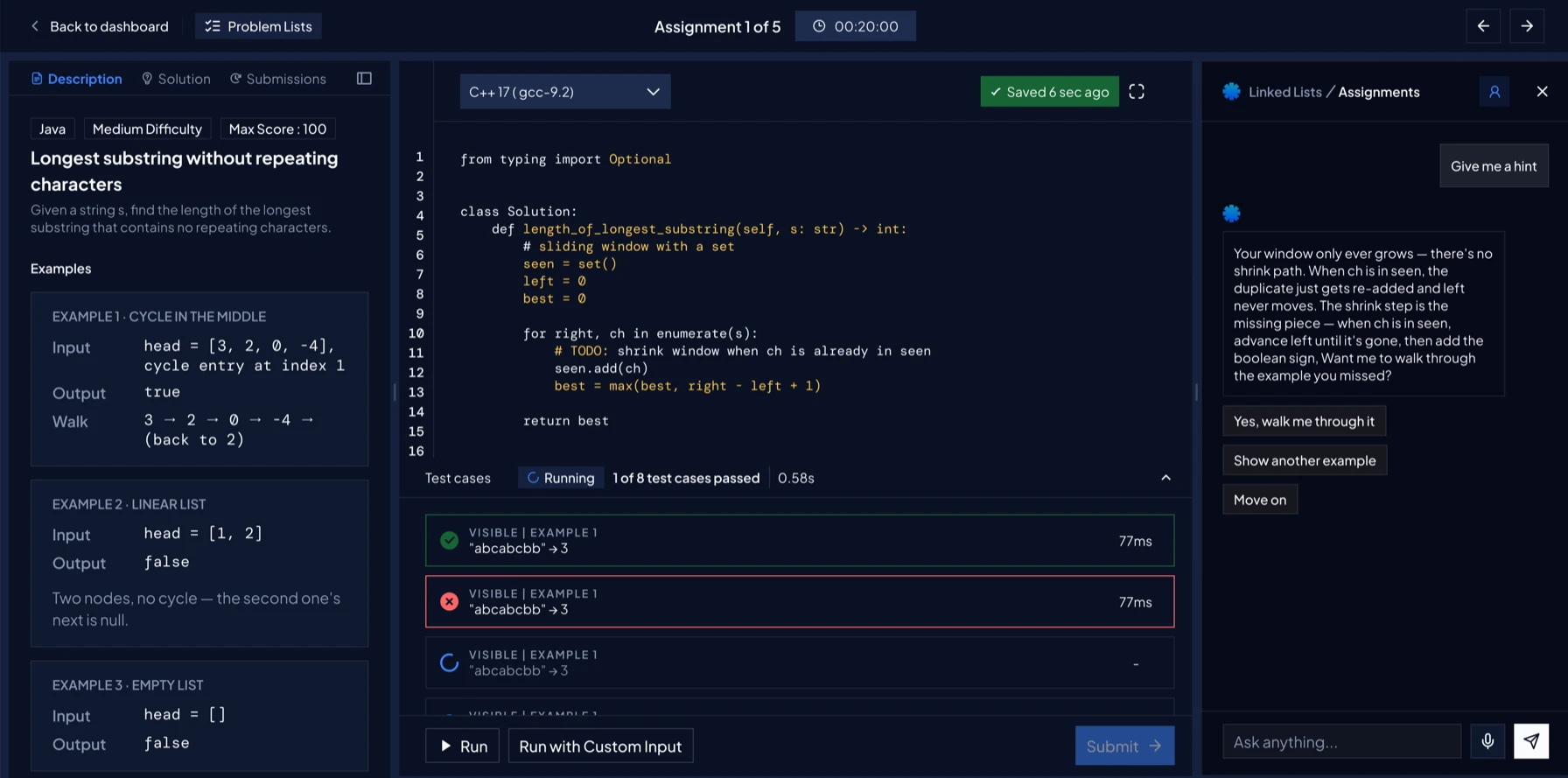The height and width of the screenshot is (778, 1568).
Task: Choose Show another example
Action: [1305, 461]
